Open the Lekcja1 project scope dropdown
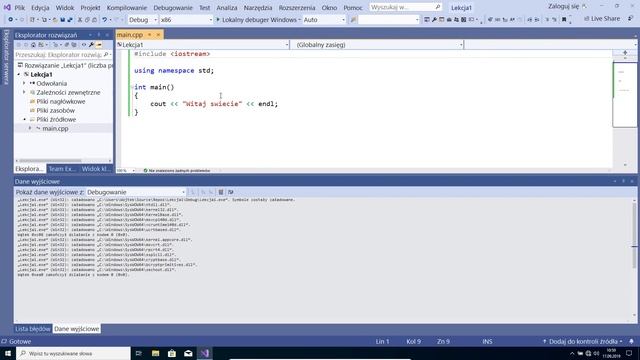The width and height of the screenshot is (640, 360). 203,45
